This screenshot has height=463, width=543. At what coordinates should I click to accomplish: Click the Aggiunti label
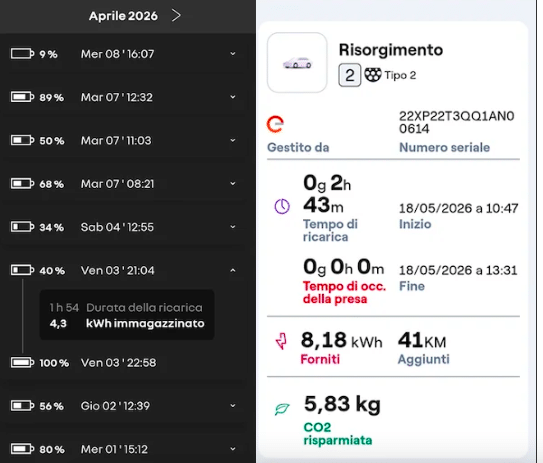pyautogui.click(x=424, y=359)
